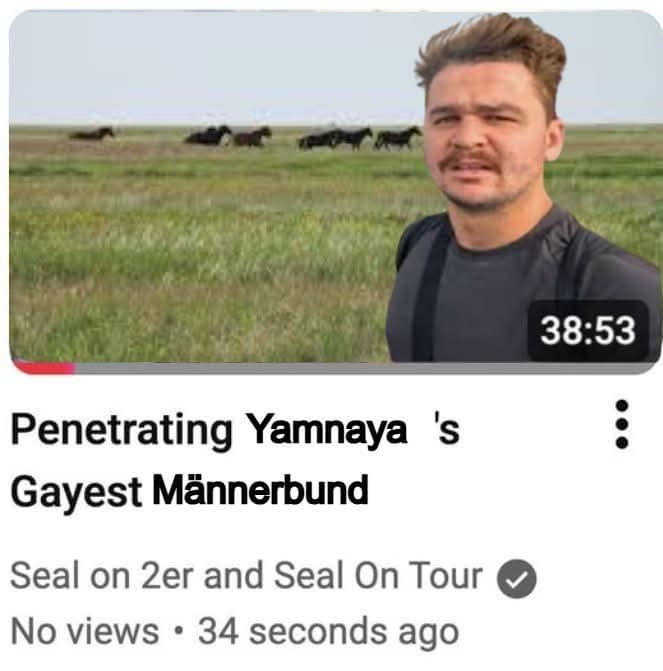The width and height of the screenshot is (663, 671).
Task: Open the video thumbnail with horses
Action: click(336, 192)
